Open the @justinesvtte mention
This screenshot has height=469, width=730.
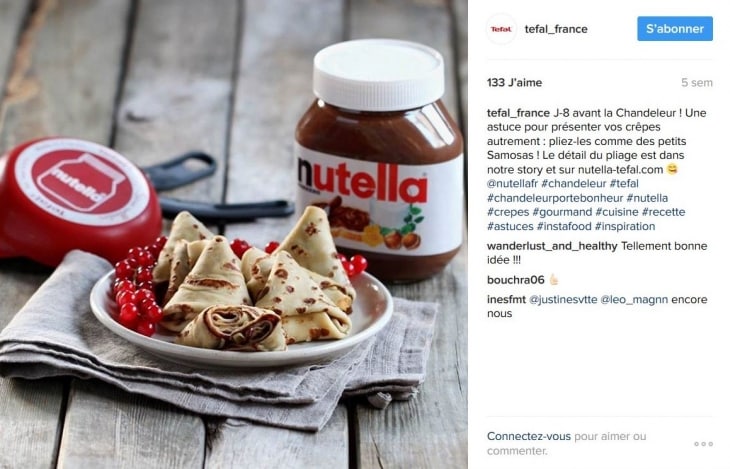[563, 299]
